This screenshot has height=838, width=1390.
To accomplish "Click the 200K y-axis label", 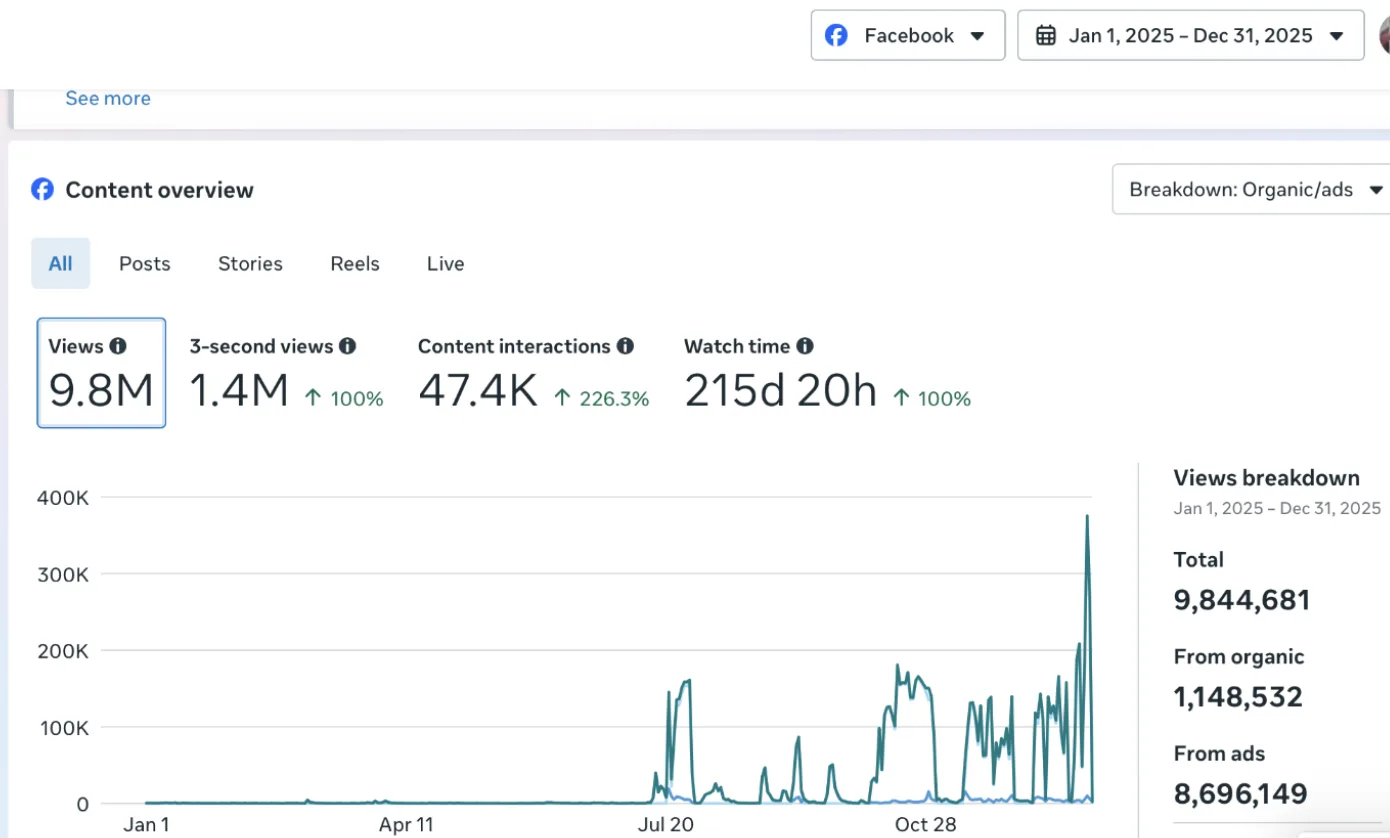I will click(62, 651).
